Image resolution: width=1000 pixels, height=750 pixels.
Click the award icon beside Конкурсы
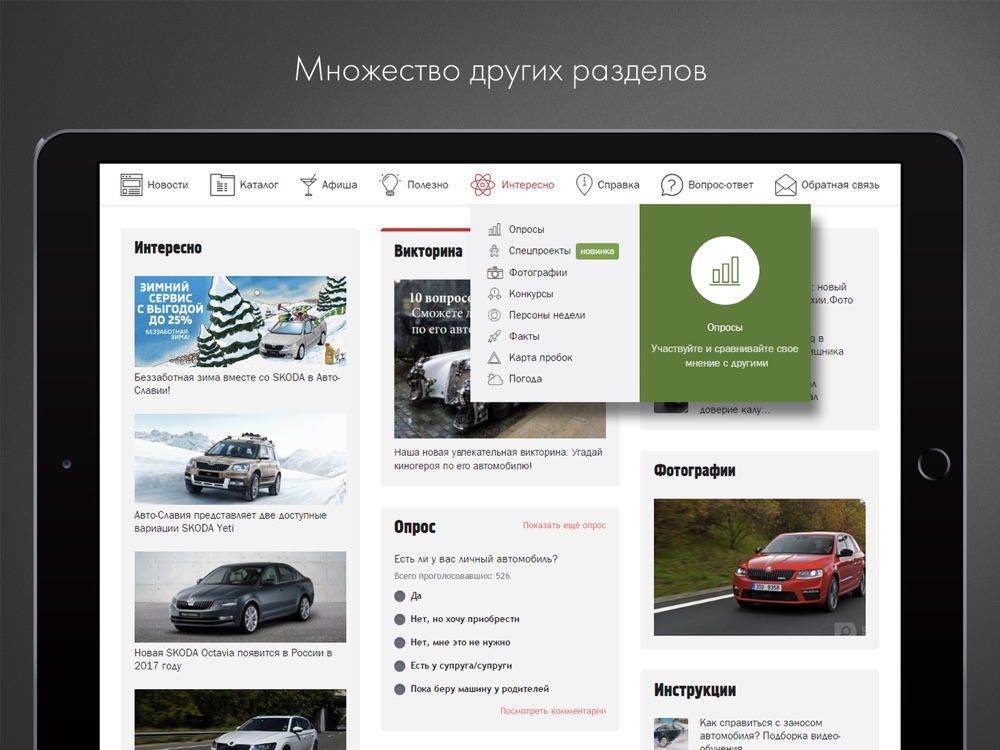(x=494, y=293)
